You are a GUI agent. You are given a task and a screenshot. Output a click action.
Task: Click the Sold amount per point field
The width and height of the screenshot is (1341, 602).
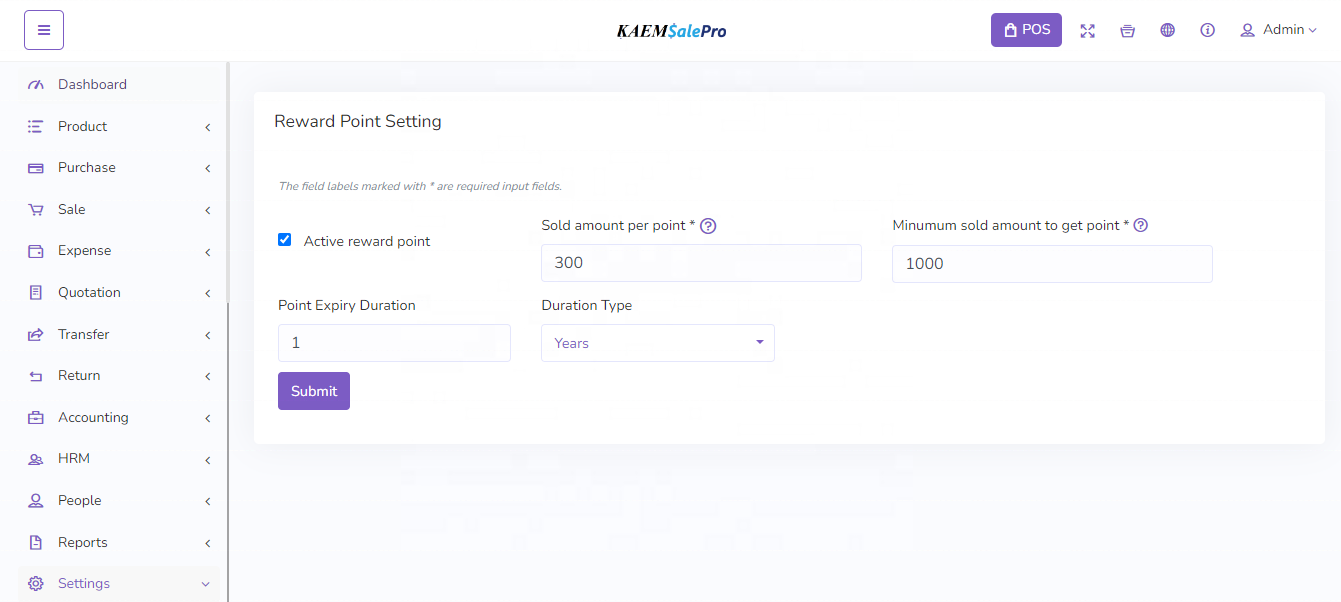[700, 263]
